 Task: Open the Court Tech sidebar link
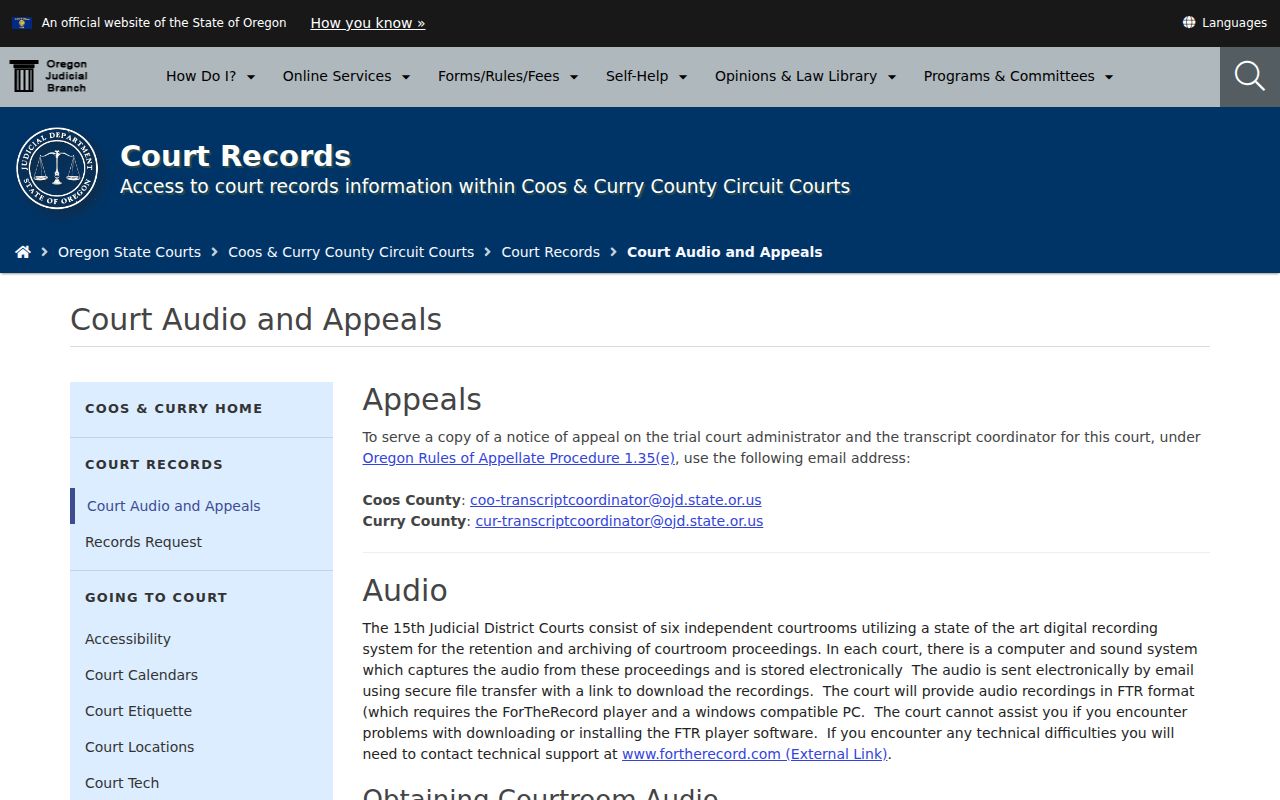[x=122, y=783]
